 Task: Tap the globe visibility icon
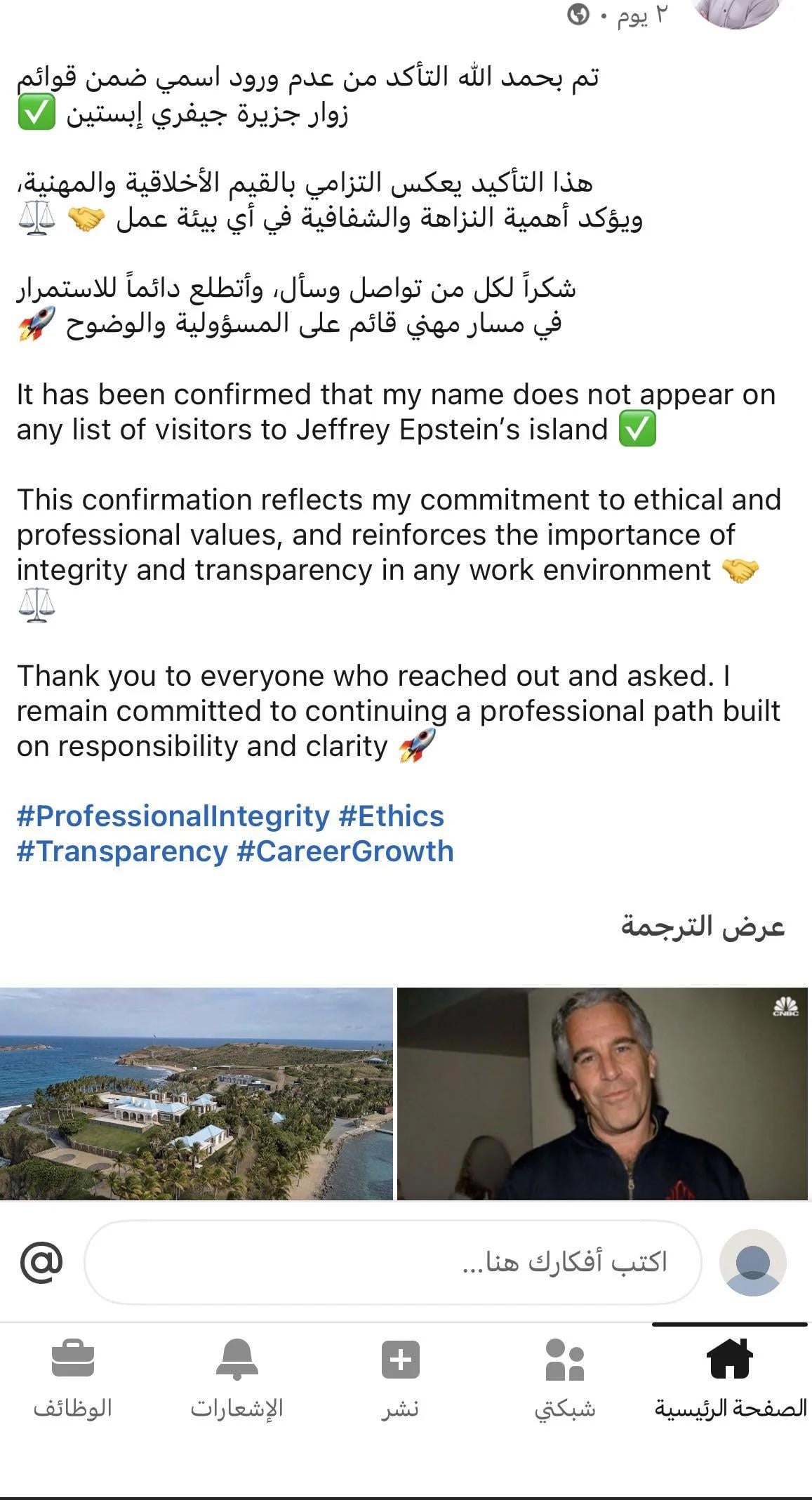578,15
